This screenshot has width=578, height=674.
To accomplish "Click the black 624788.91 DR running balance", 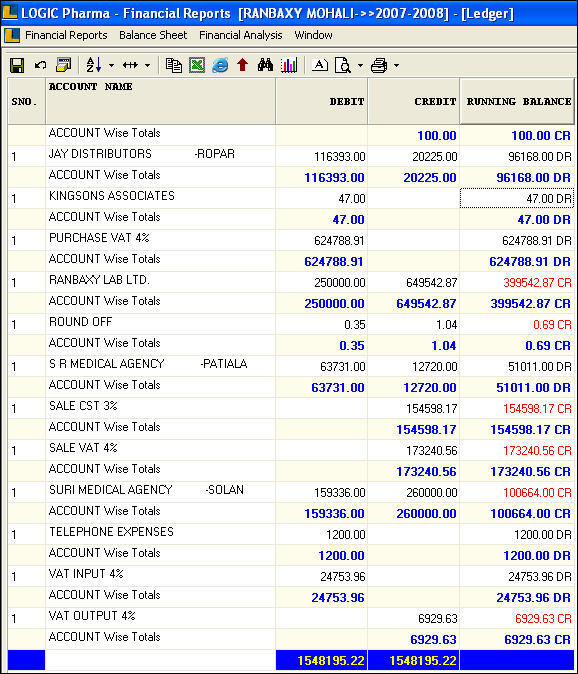I will (537, 241).
